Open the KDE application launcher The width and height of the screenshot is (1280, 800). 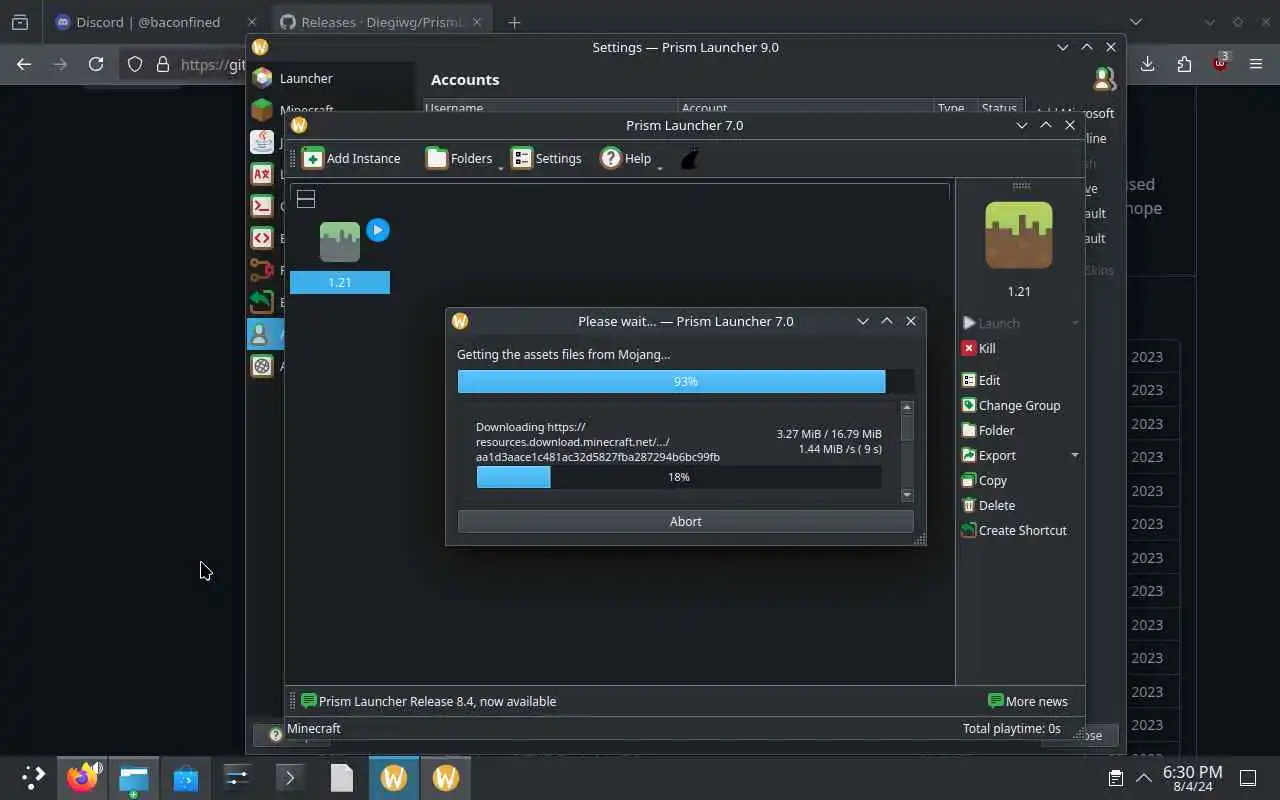33,777
